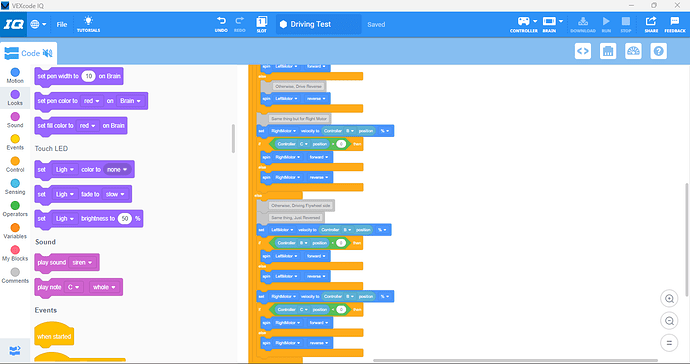Open the File menu
Viewport: 690px width, 364px height.
(x=62, y=24)
